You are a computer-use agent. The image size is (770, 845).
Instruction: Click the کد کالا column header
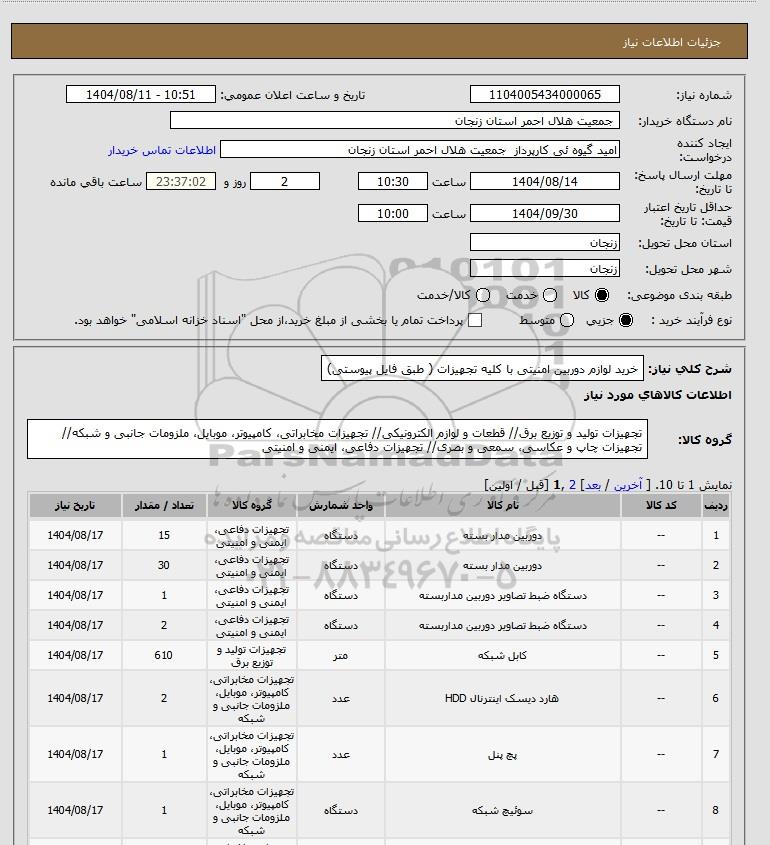tap(661, 505)
